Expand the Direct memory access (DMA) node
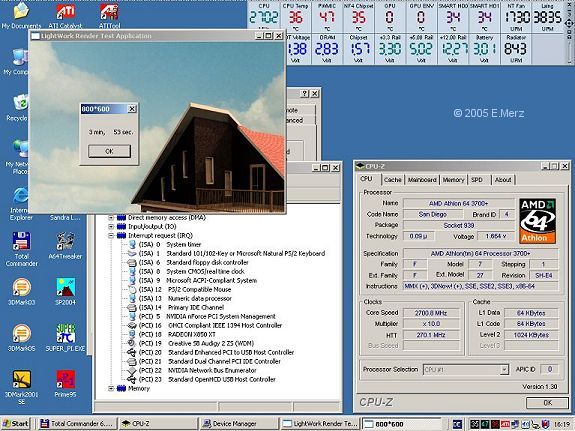575x431 pixels. (111, 218)
